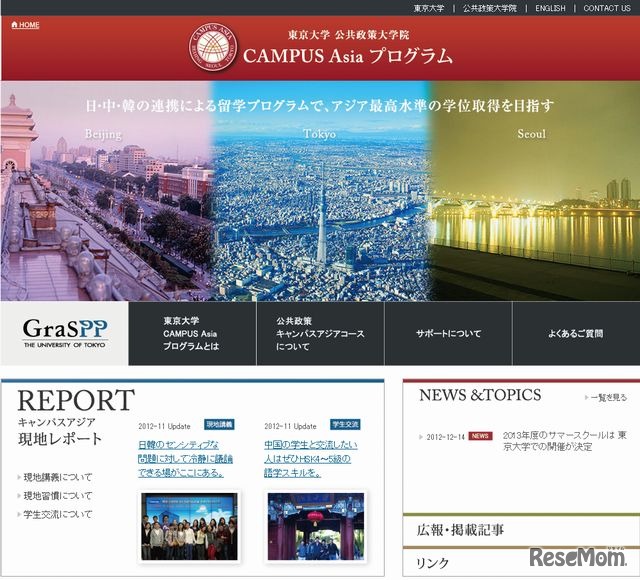640x580 pixels.
Task: Open 2013年度のサマースクール news item
Action: 564,441
